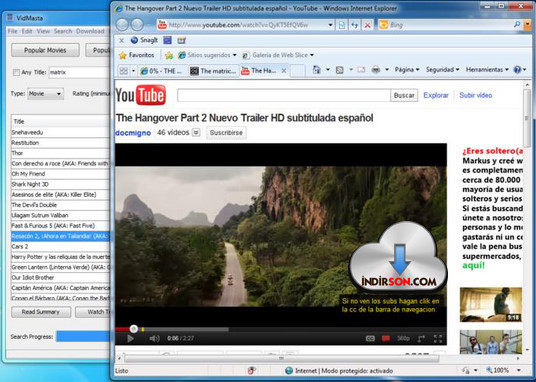Open the Subir vídeo link

click(x=475, y=95)
